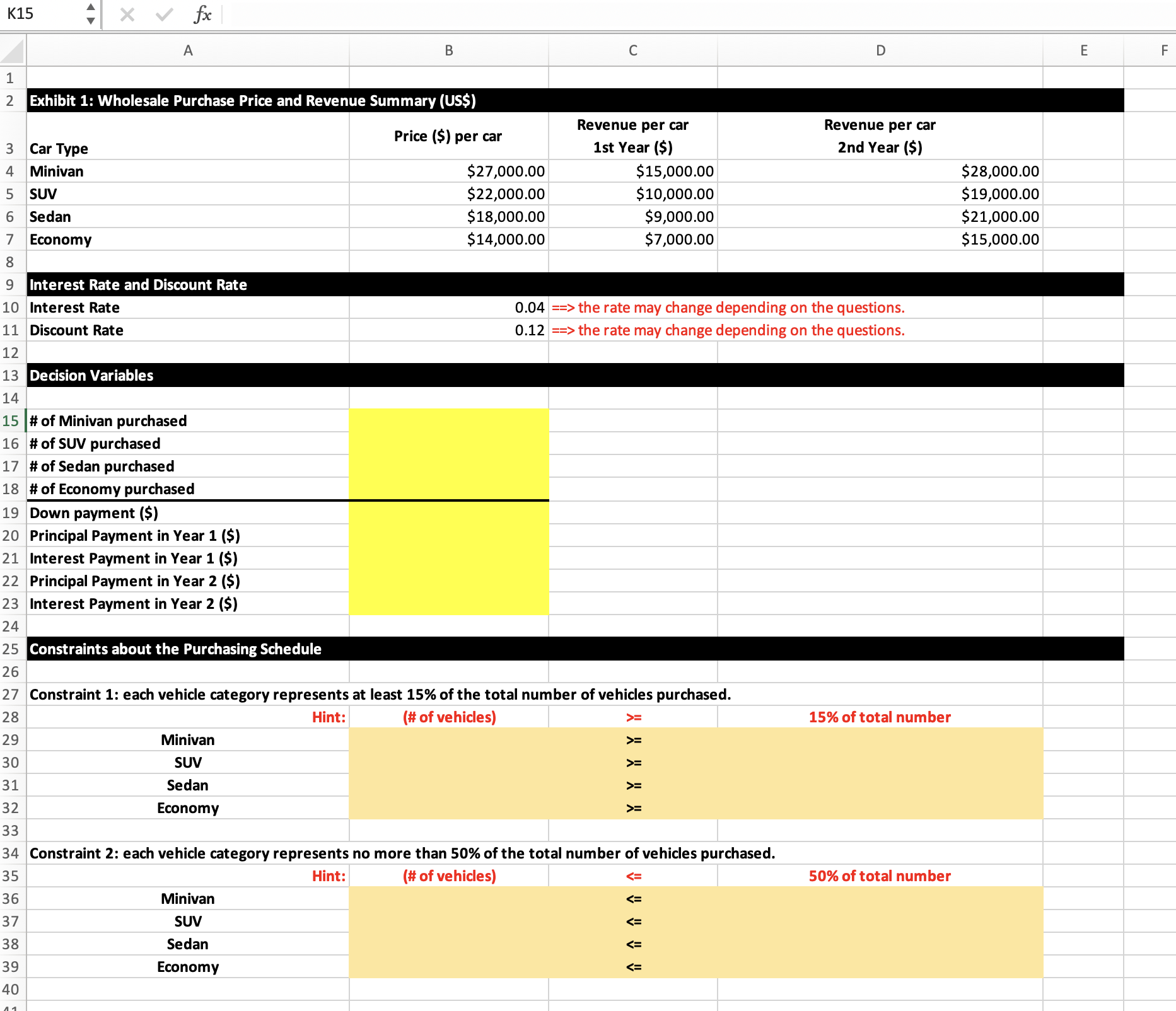Click the Name Box up stepper arrow
The image size is (1176, 1011).
click(x=90, y=8)
